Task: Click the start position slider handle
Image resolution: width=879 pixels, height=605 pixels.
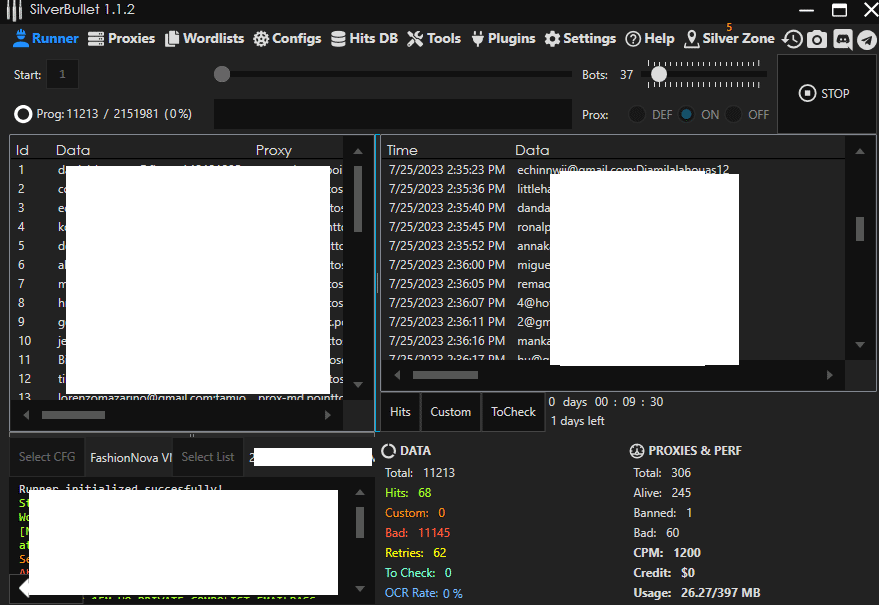Action: (x=222, y=74)
